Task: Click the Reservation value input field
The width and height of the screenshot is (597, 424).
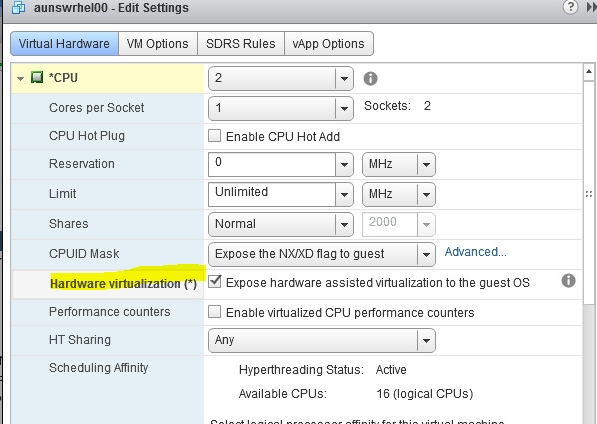Action: point(272,164)
